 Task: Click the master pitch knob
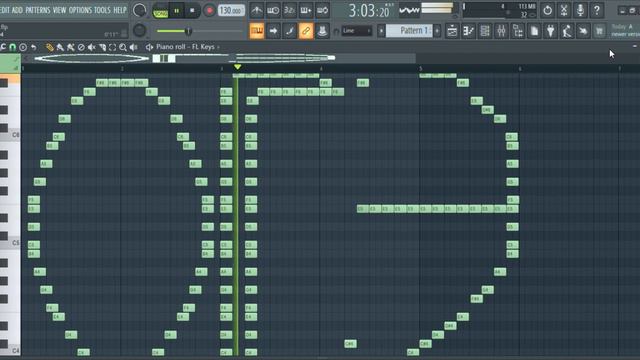coord(140,30)
